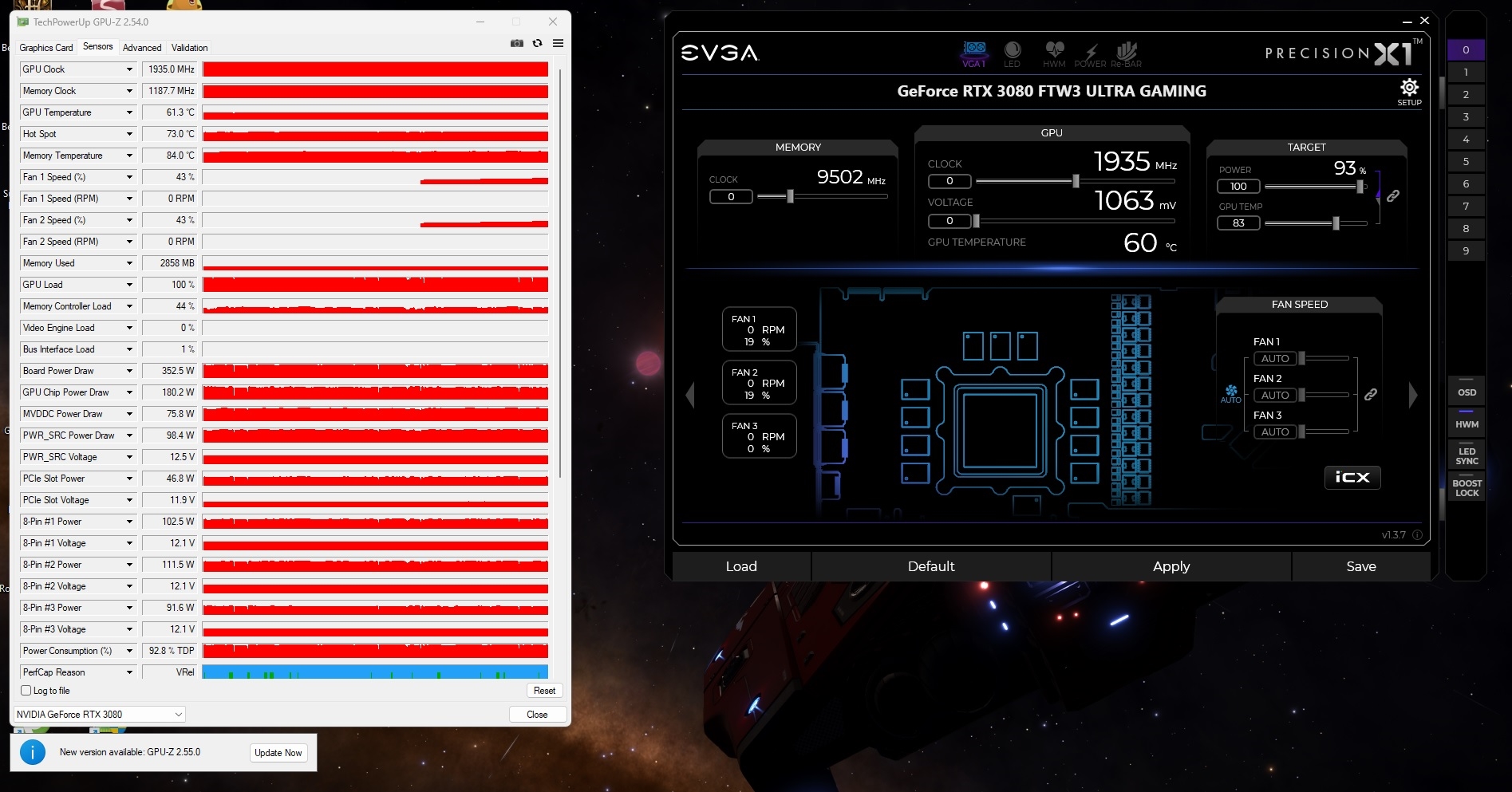Click the power target input showing 100
This screenshot has height=792, width=1512.
coord(1238,187)
